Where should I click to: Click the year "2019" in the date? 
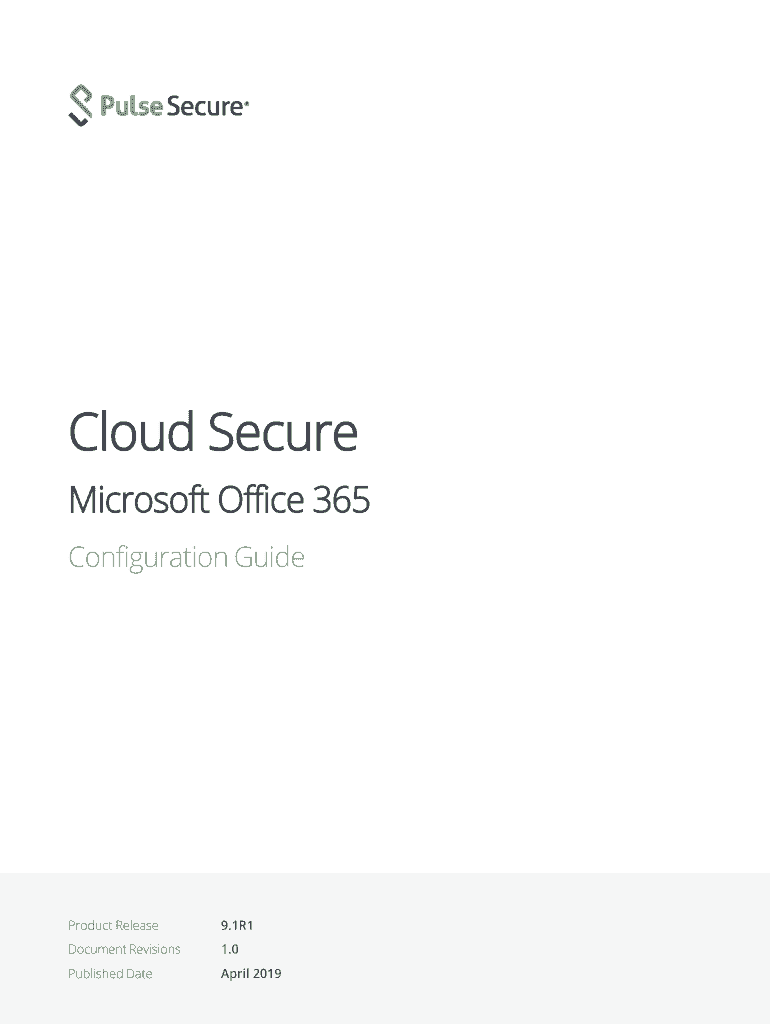tap(267, 973)
